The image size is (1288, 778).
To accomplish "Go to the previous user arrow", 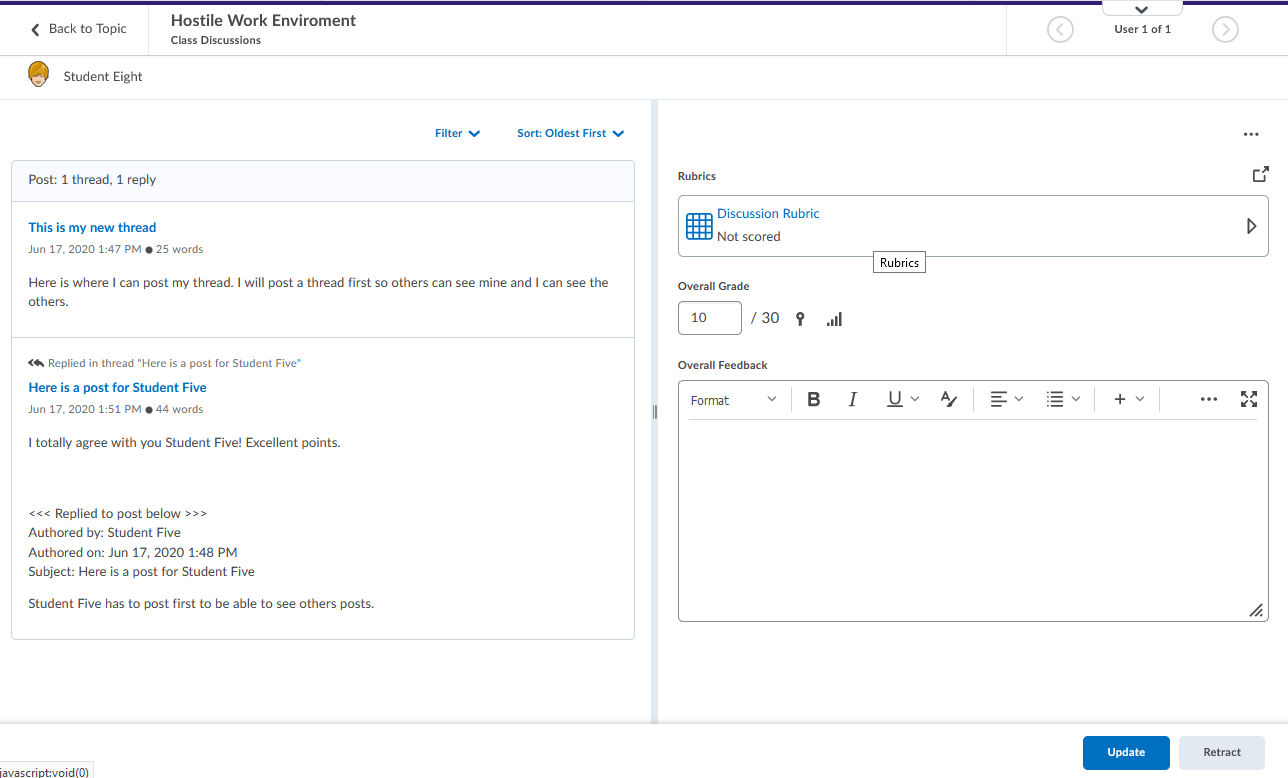I will tap(1060, 30).
